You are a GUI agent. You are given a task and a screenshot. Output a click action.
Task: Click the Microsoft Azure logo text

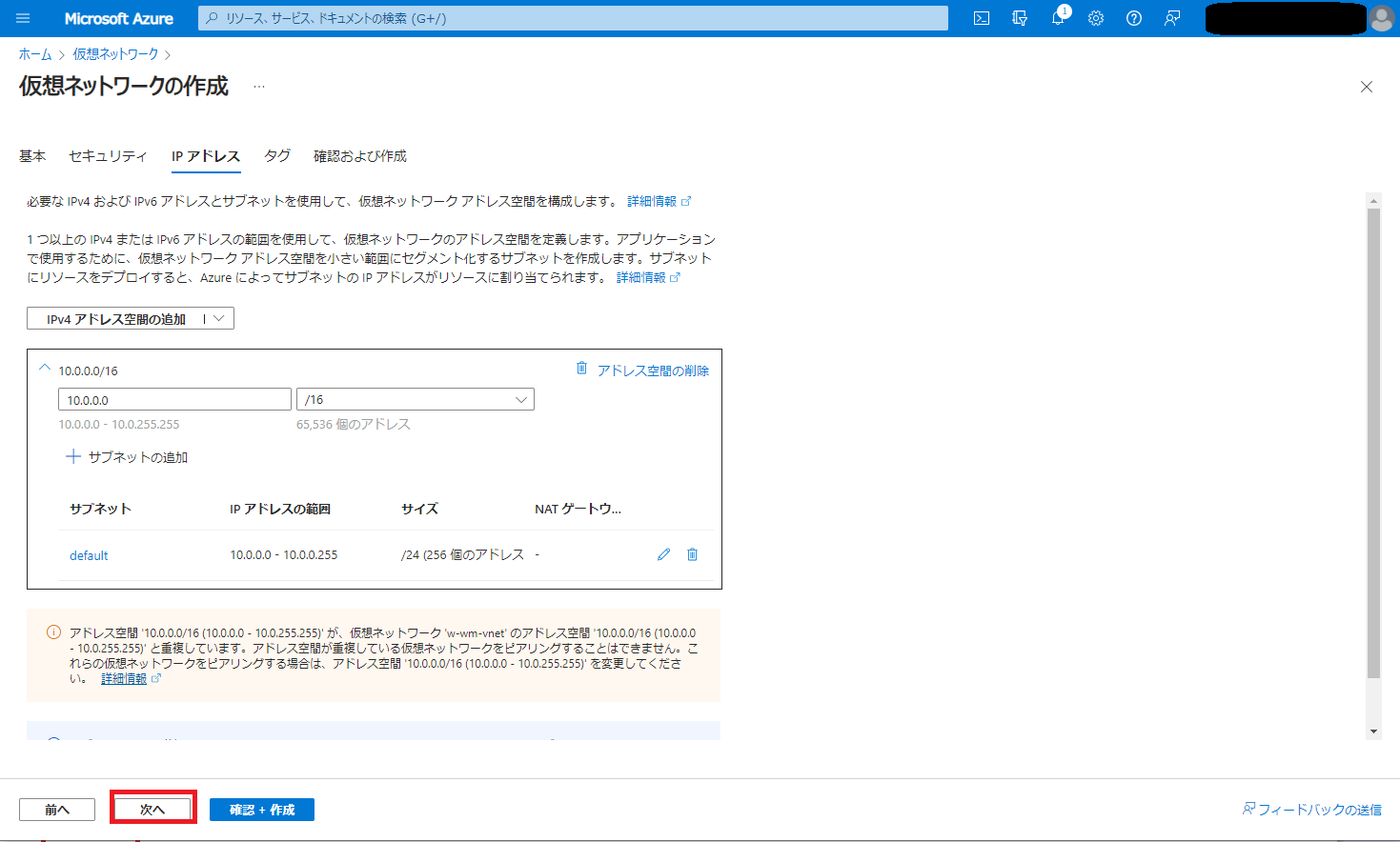[x=119, y=18]
